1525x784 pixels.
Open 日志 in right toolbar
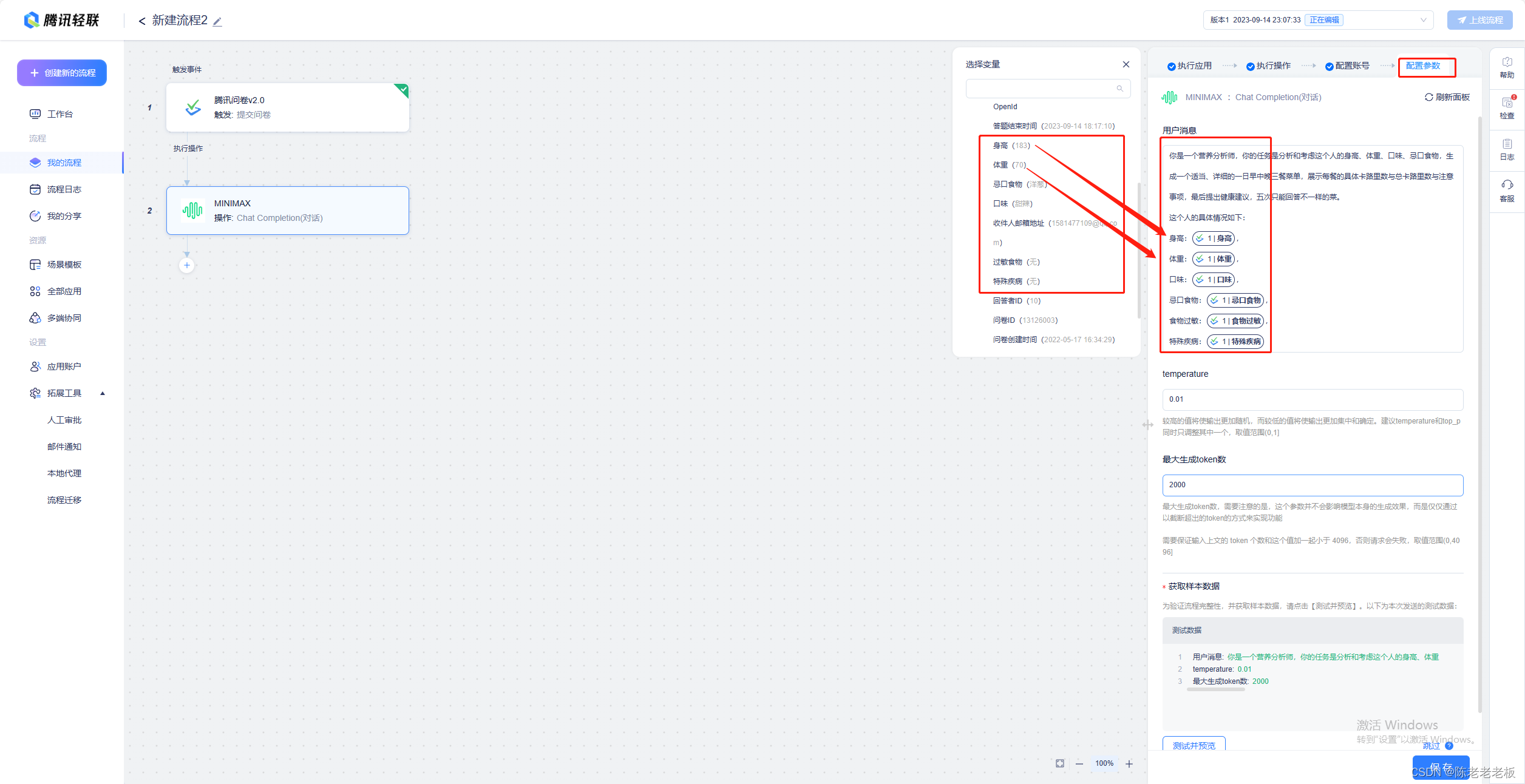[1507, 149]
